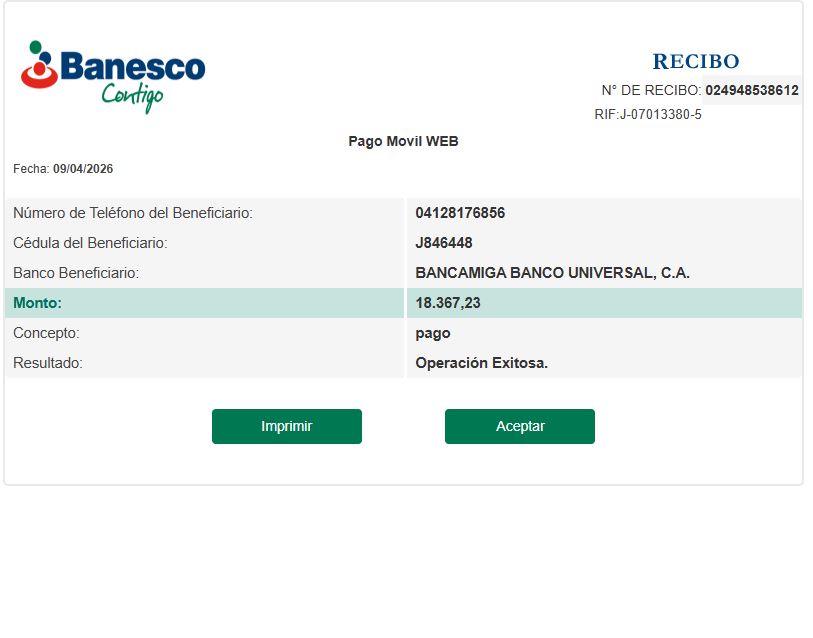The image size is (813, 638).
Task: Select the receipt number 024948538612
Action: pyautogui.click(x=751, y=90)
